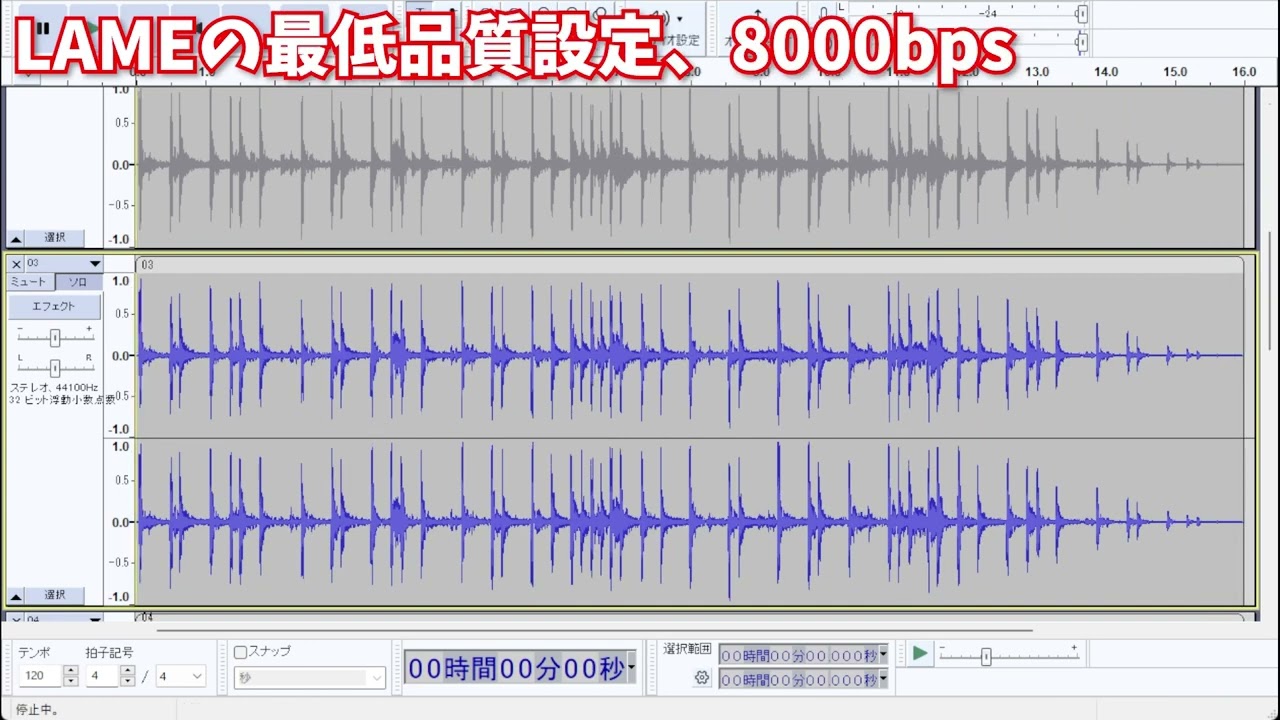Click the ステレオ, 44100Hz track info text

(55, 387)
